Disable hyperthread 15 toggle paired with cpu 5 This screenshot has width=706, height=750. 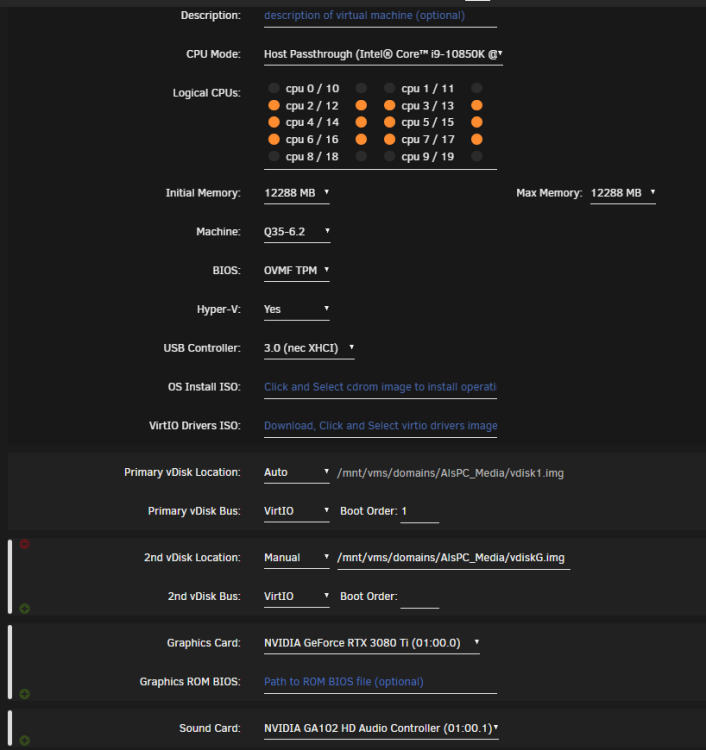click(x=476, y=122)
